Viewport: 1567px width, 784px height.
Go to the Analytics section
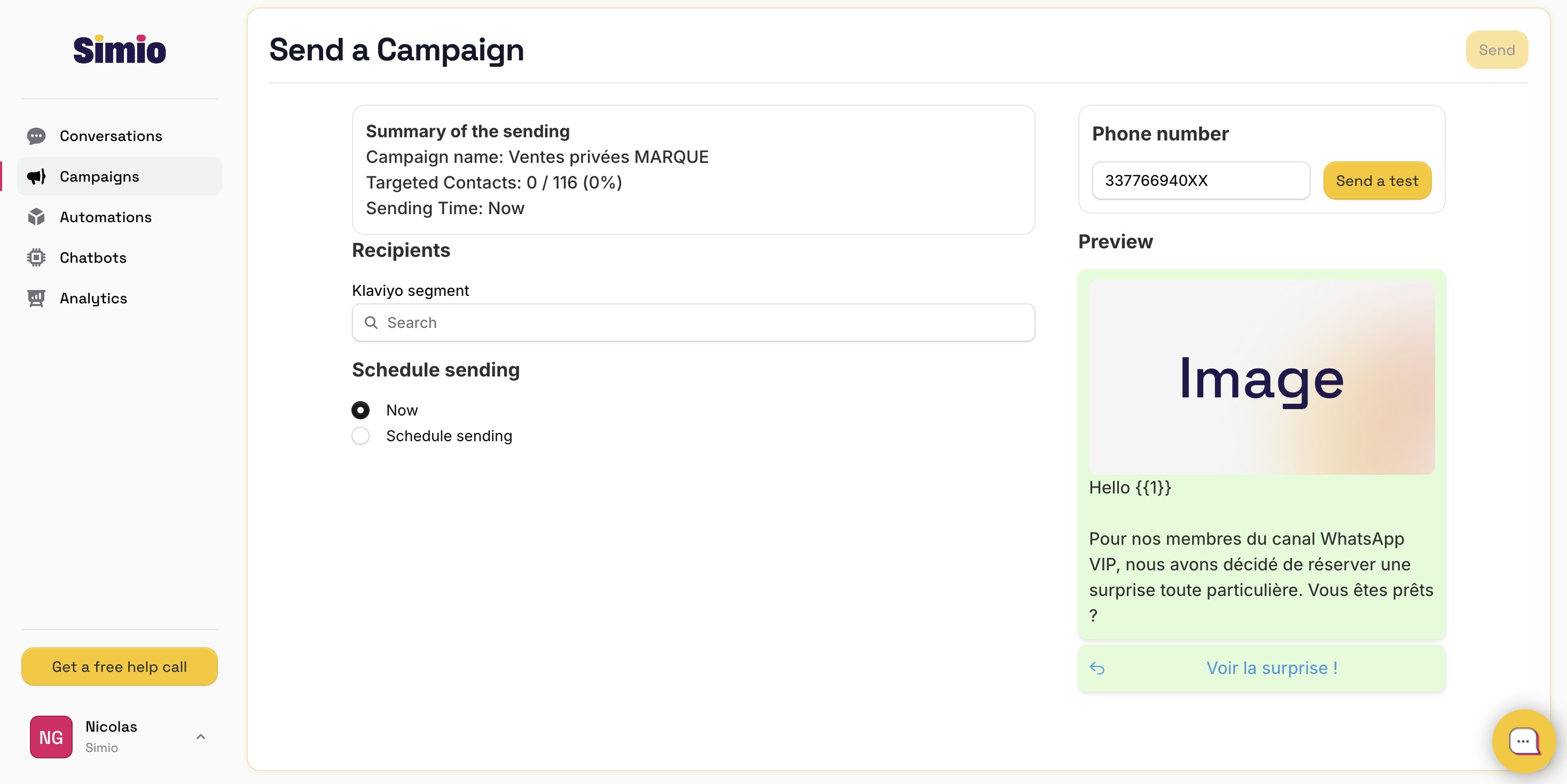[93, 298]
